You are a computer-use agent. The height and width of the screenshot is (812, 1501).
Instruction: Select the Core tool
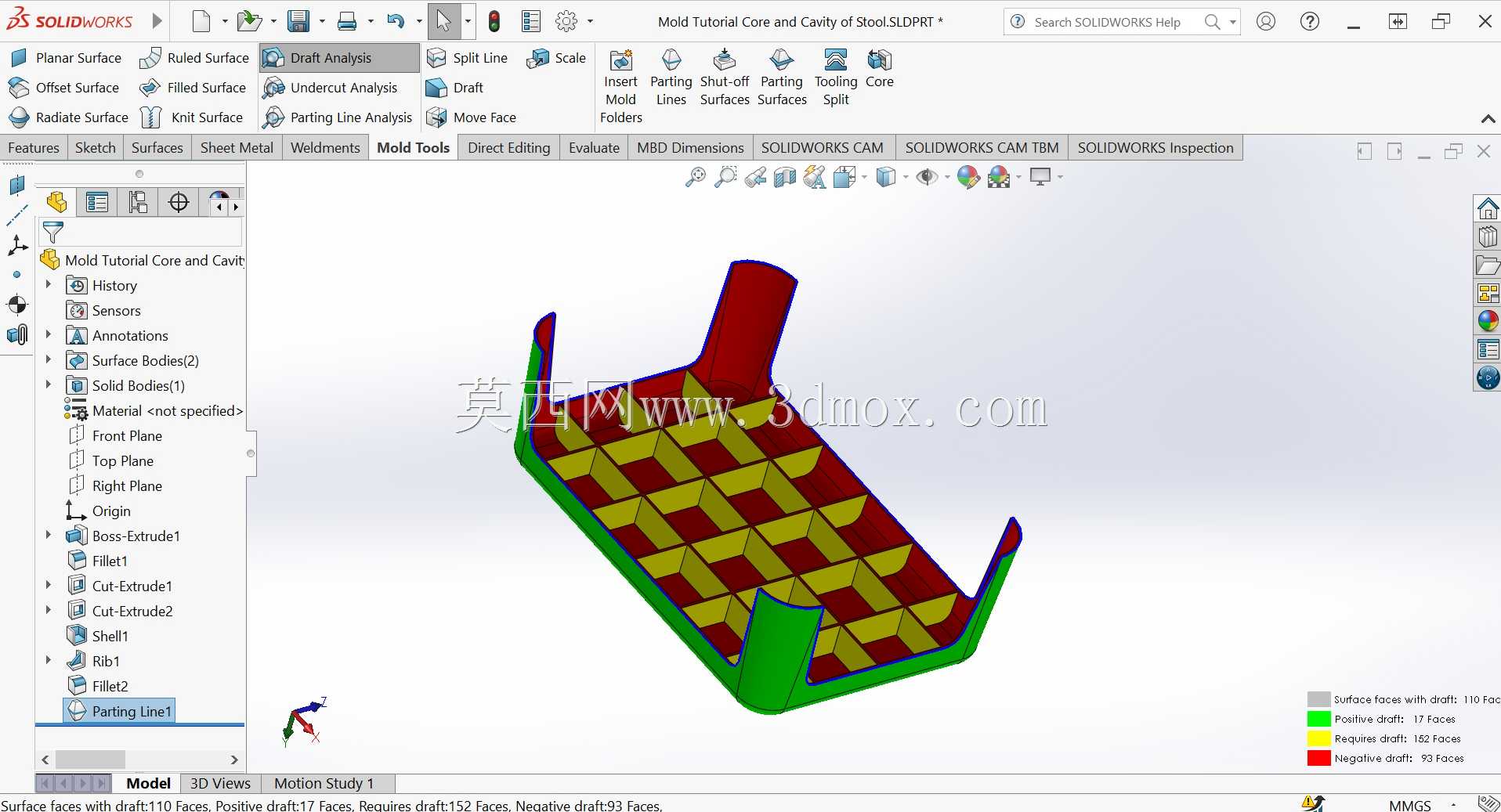[x=880, y=69]
